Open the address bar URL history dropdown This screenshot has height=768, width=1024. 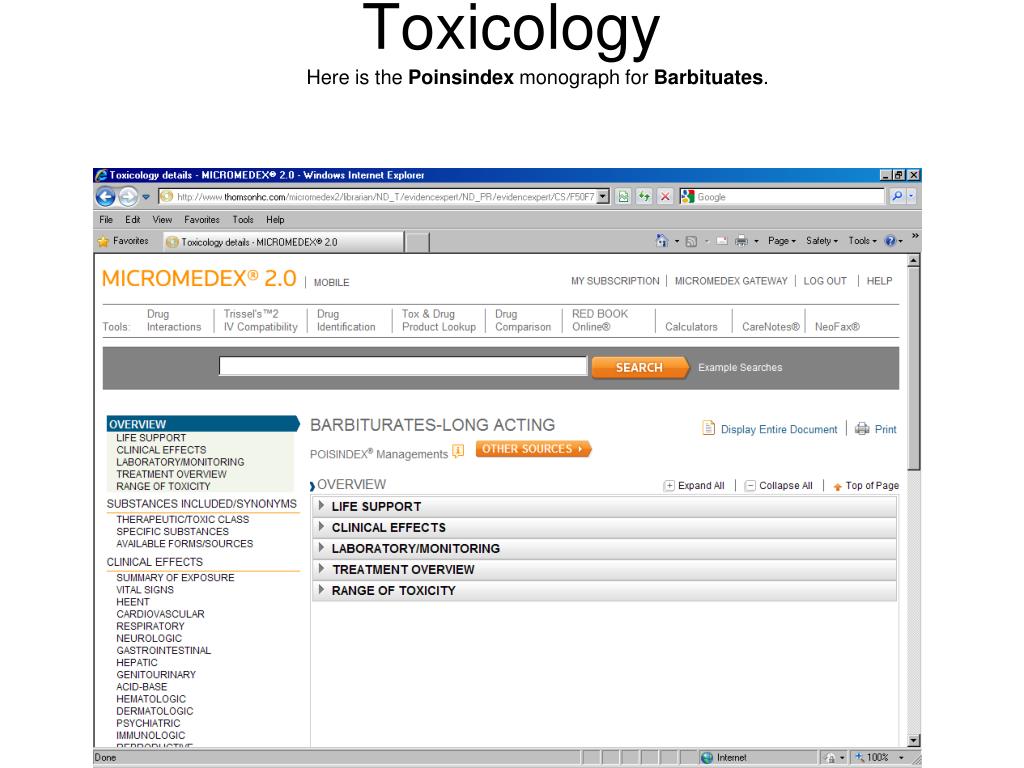pyautogui.click(x=603, y=197)
